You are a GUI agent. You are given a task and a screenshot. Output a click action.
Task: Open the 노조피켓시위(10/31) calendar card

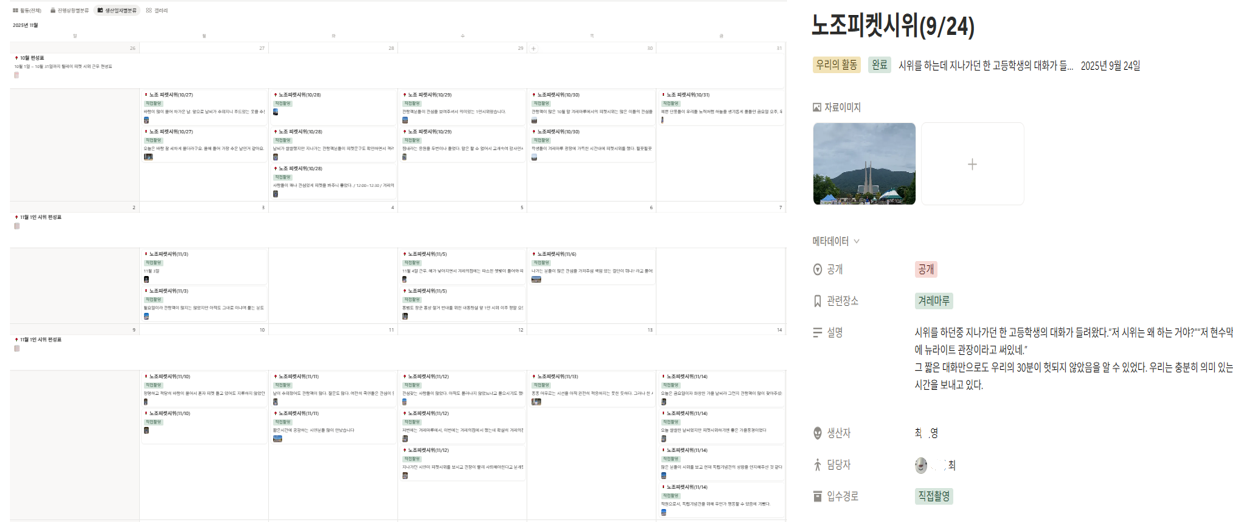(x=720, y=107)
